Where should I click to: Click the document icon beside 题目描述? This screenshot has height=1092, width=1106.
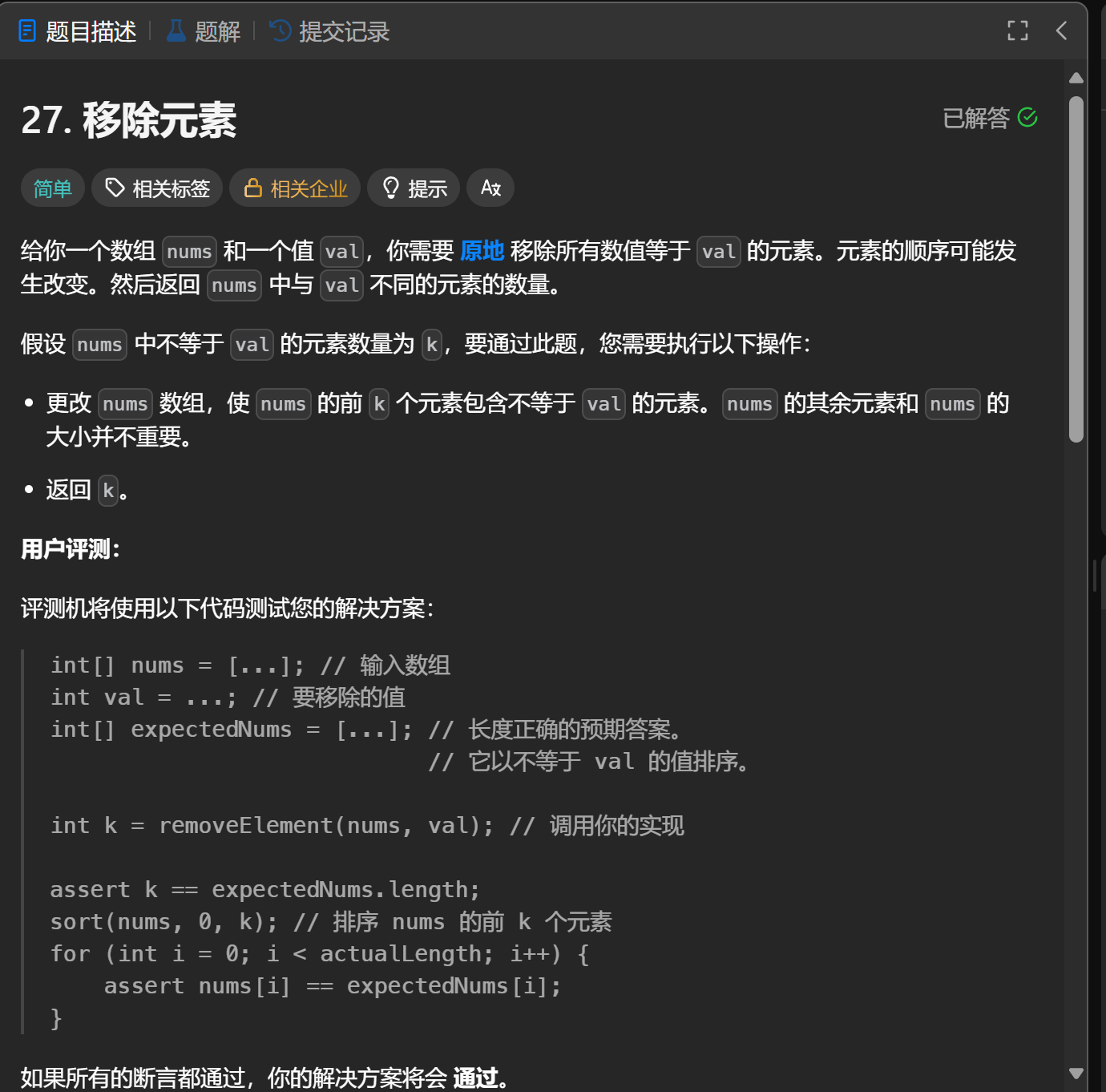[27, 31]
